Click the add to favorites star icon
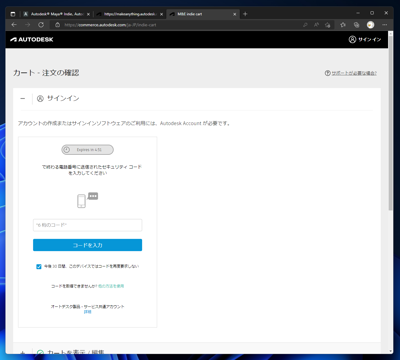Image resolution: width=400 pixels, height=360 pixels. [328, 25]
